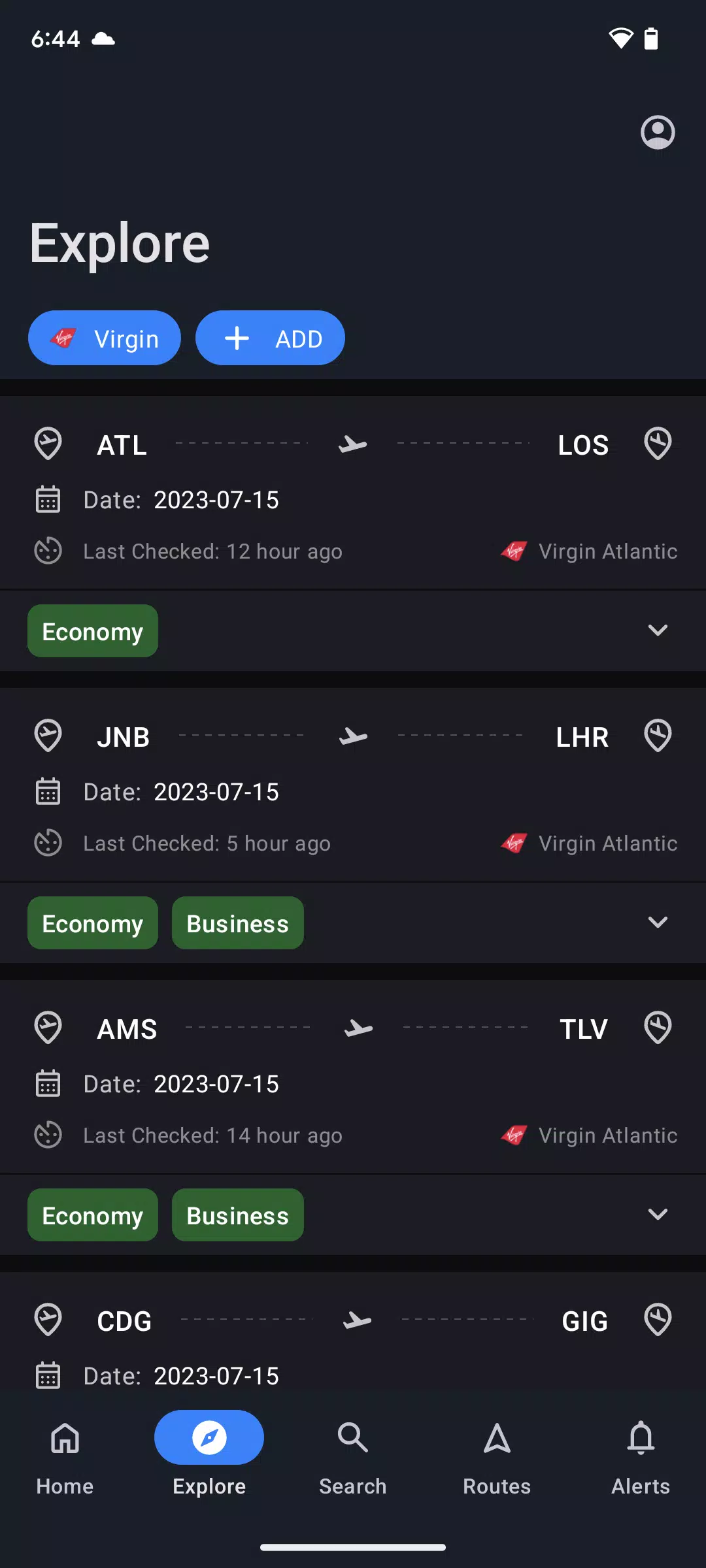Tap the TLV arrival pin icon
The width and height of the screenshot is (706, 1568).
coord(658,1028)
